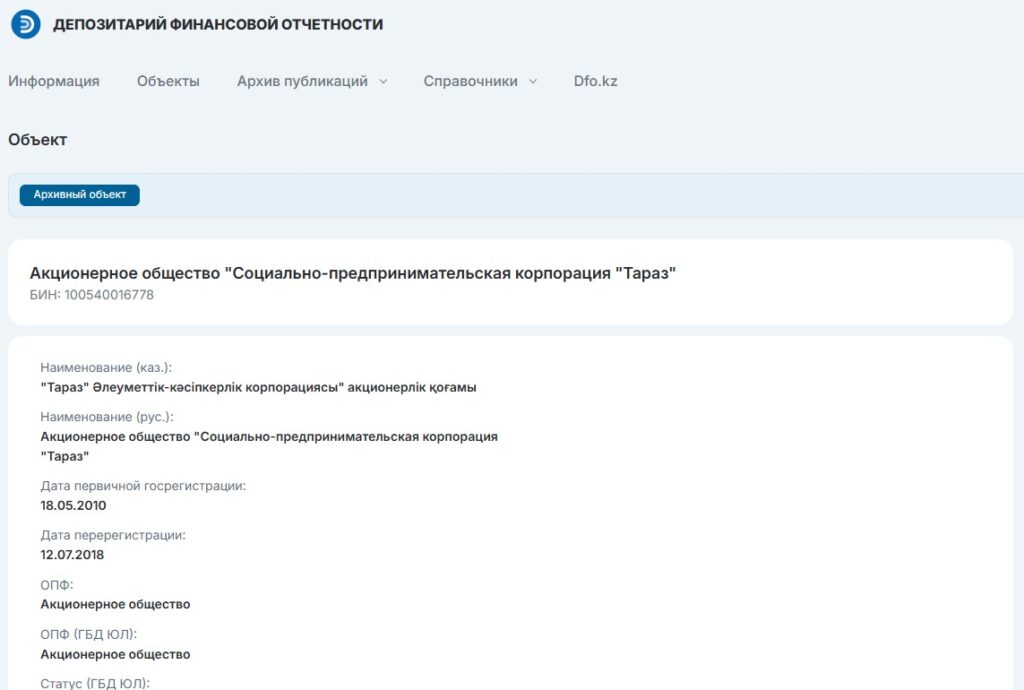The image size is (1024, 690).
Task: Click the Наименование (каз.): label
Action: 106,368
